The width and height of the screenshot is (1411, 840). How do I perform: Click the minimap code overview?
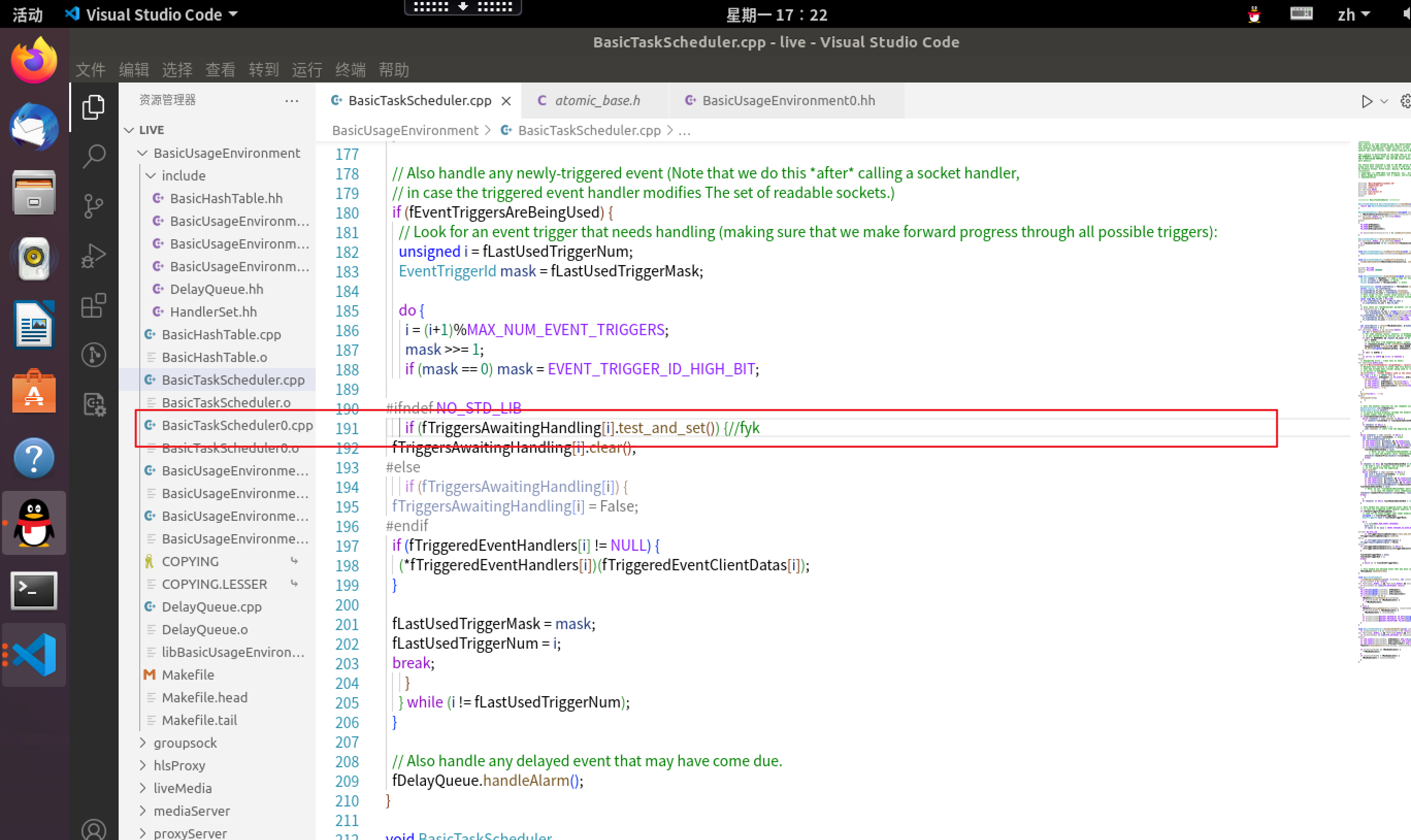[1383, 396]
